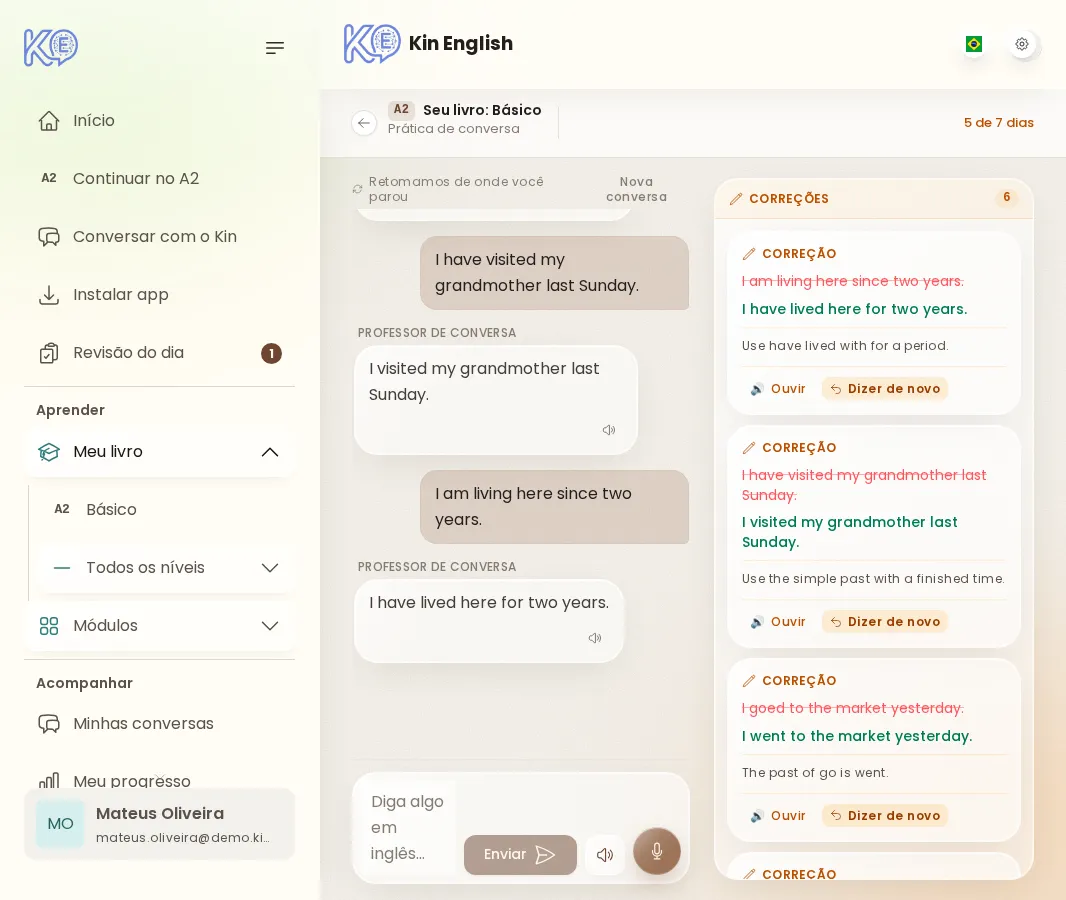The width and height of the screenshot is (1066, 900).
Task: Choose Instalar app in sidebar
Action: click(160, 295)
